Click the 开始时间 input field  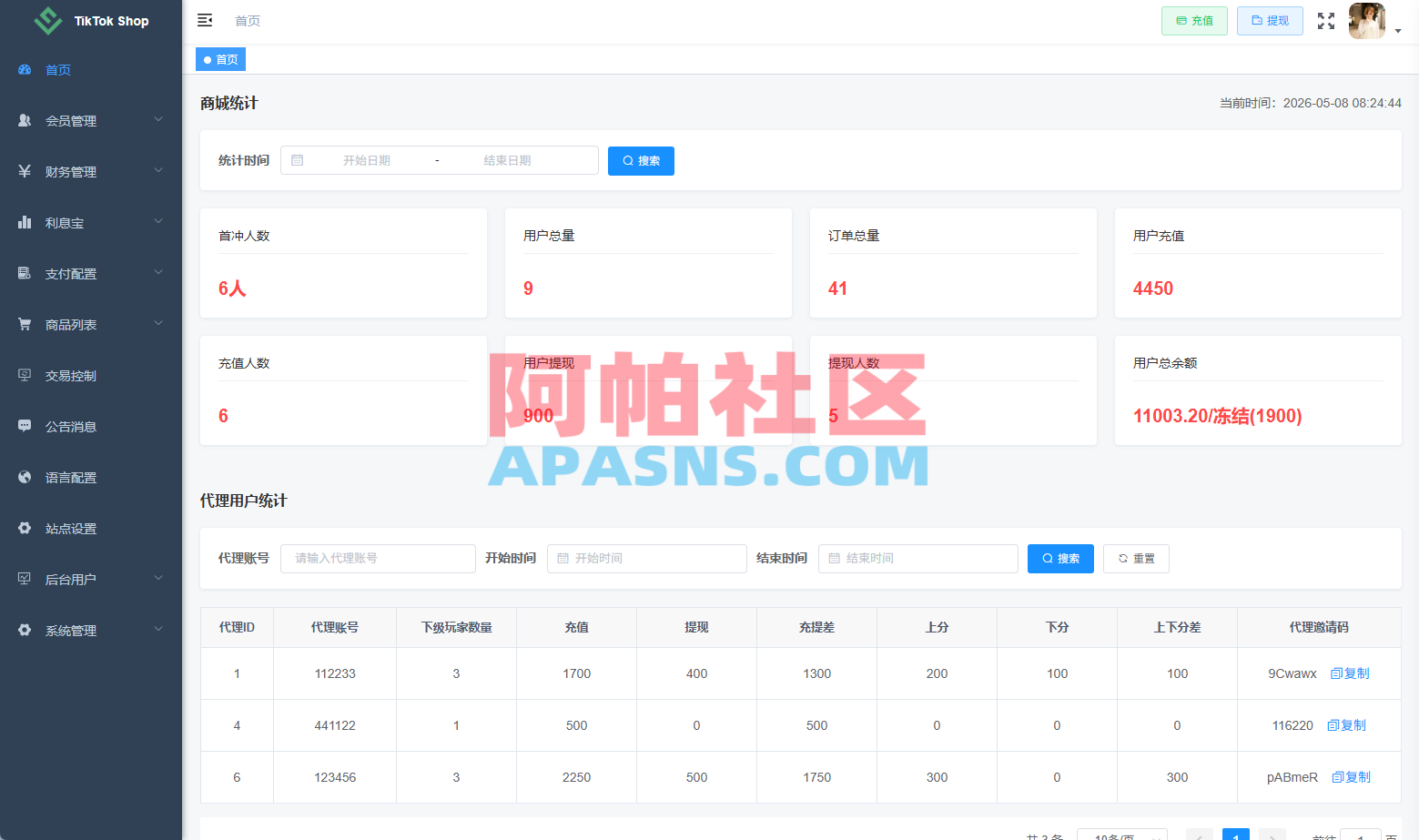click(x=647, y=559)
